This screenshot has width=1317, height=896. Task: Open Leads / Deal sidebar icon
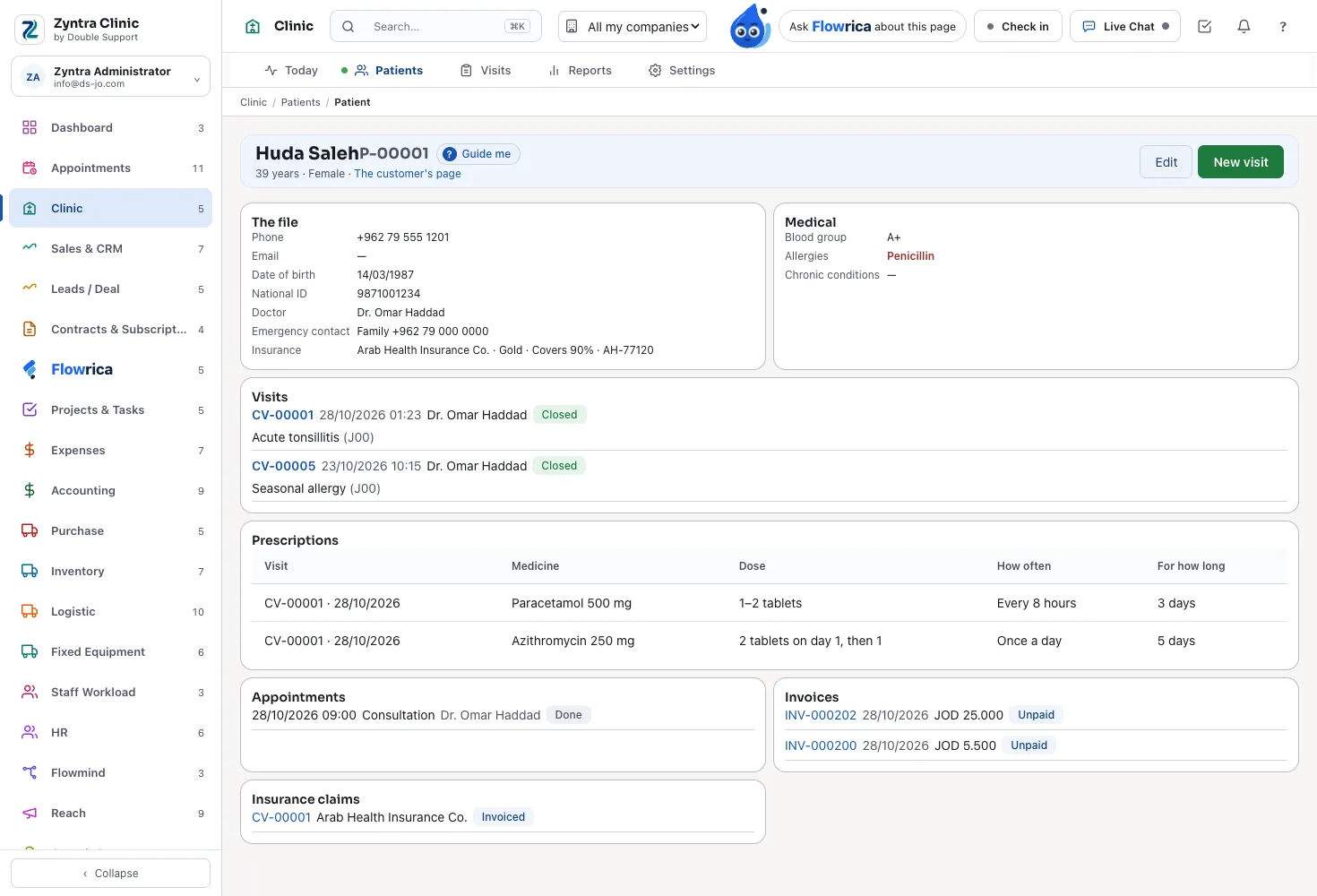tap(30, 289)
